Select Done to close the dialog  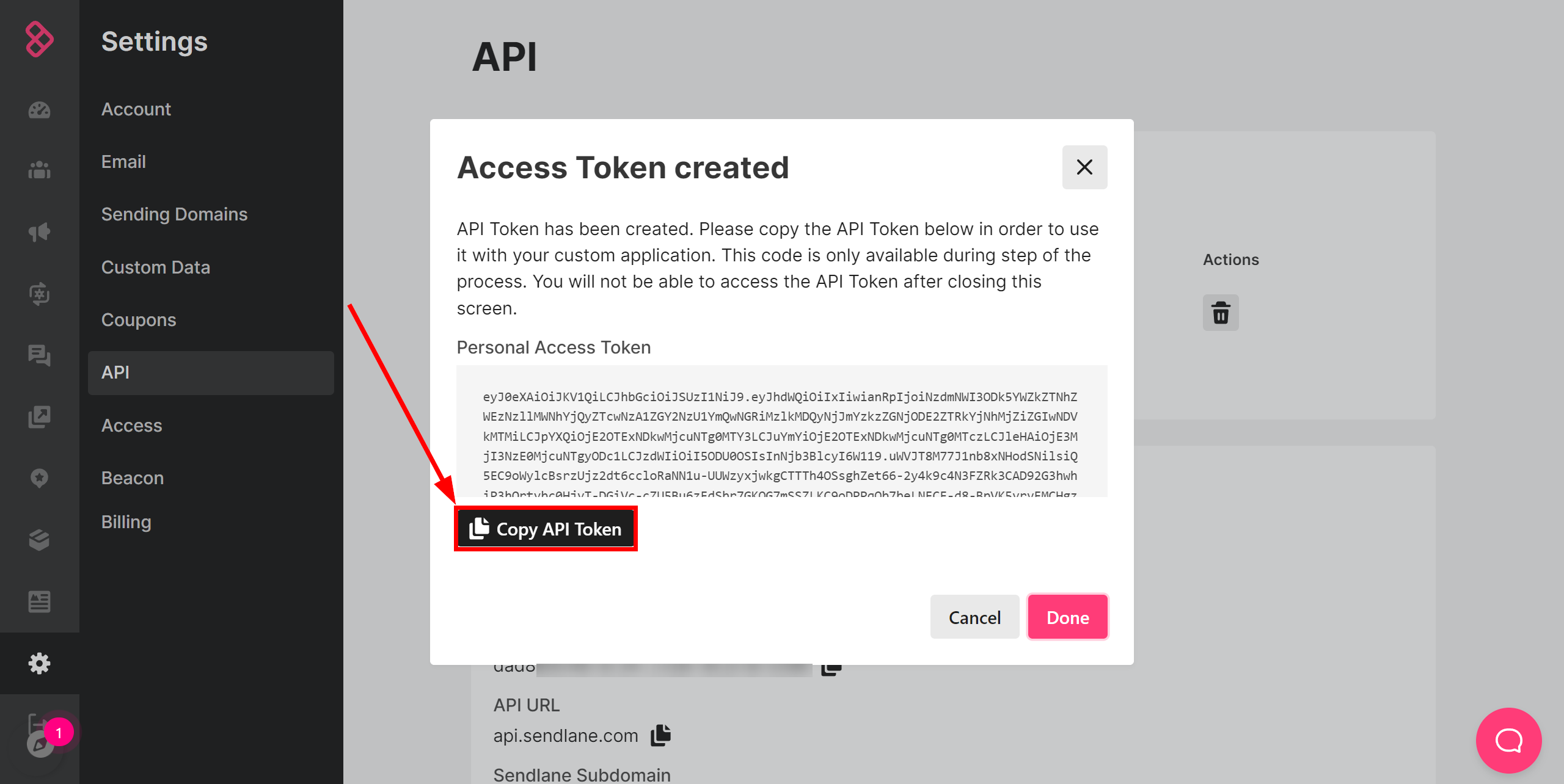1068,616
